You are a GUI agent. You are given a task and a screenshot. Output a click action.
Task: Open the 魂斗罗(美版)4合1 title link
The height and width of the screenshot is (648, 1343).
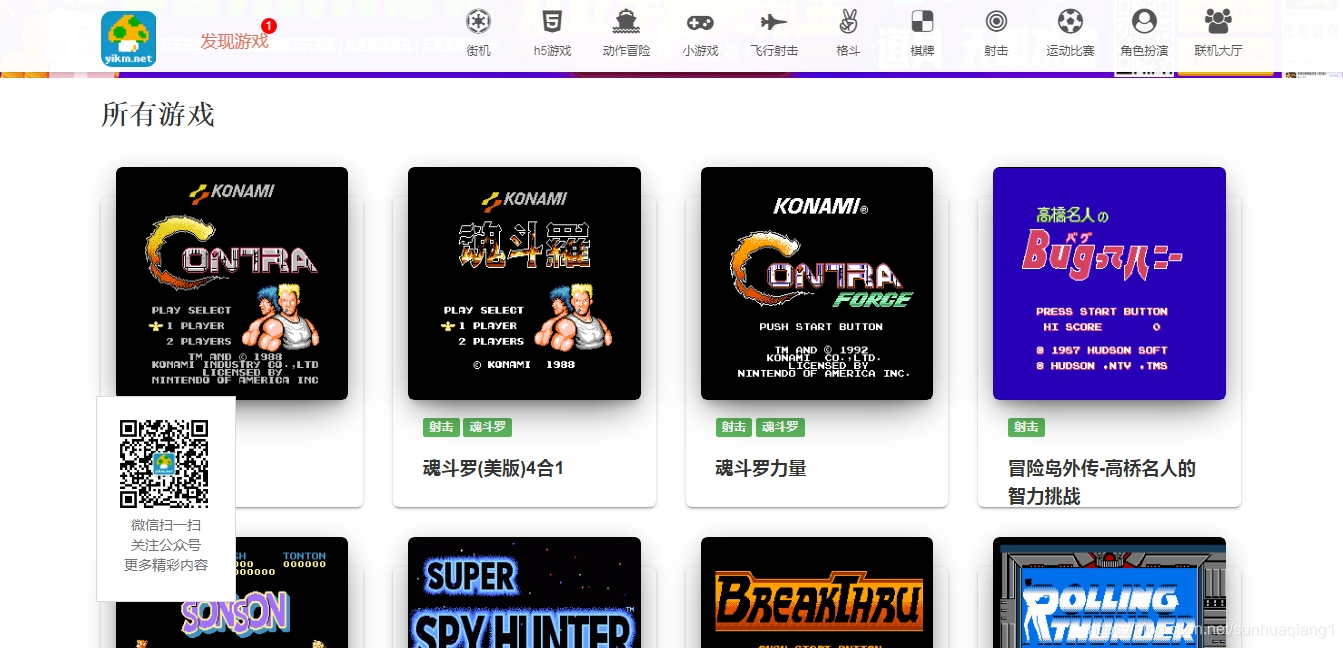tap(493, 468)
